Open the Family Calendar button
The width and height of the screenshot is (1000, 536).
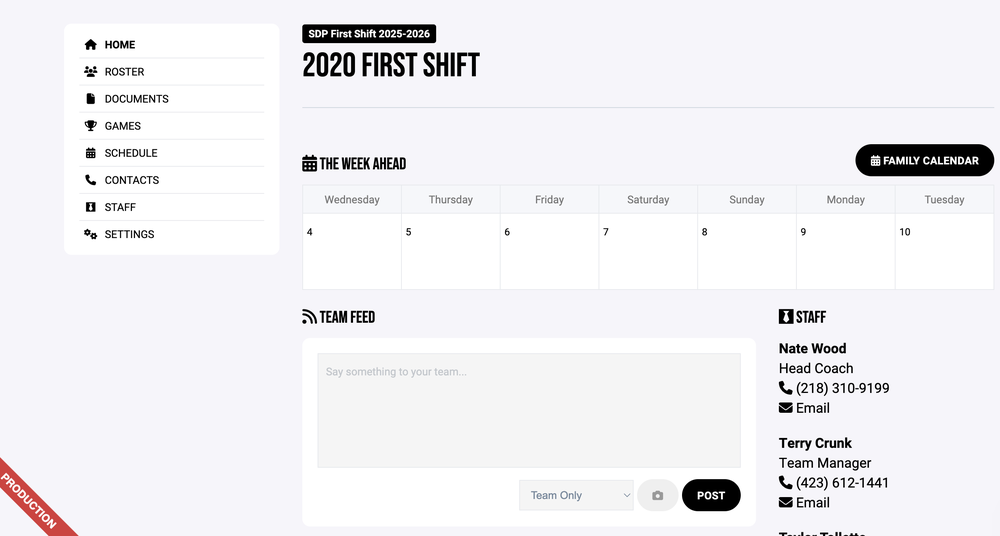point(924,161)
